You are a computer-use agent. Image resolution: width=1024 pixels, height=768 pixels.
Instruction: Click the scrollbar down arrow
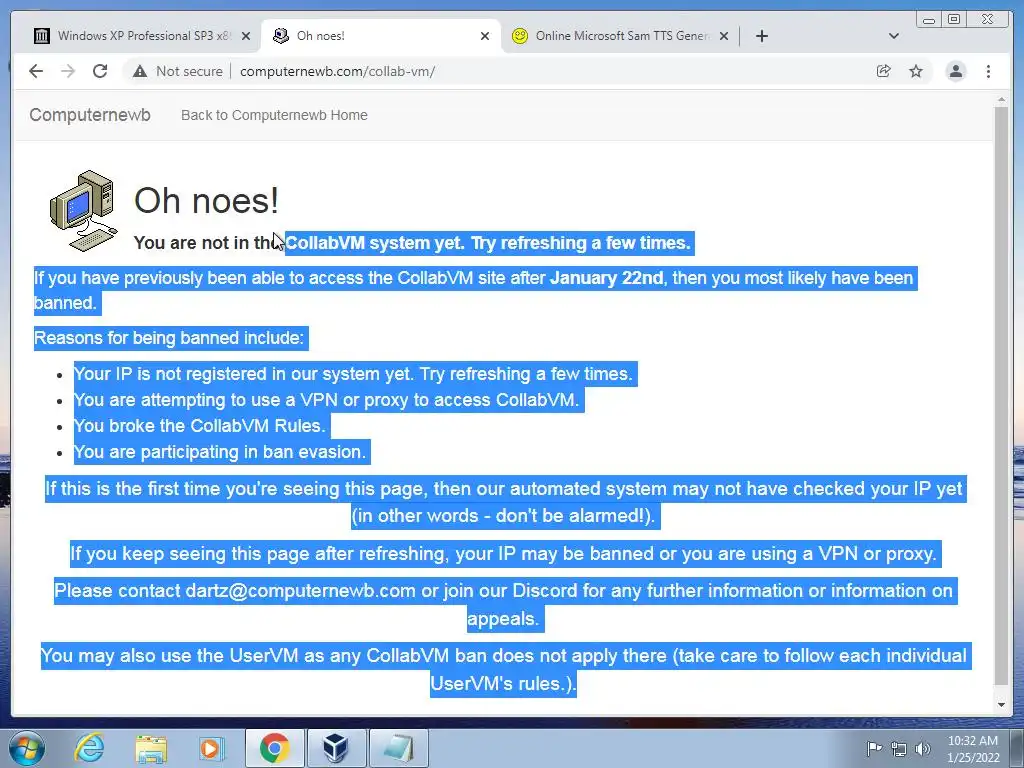(1001, 705)
